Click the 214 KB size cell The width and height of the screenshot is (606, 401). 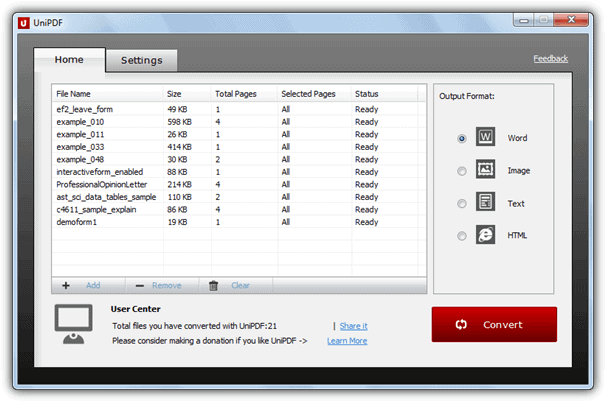tap(179, 185)
